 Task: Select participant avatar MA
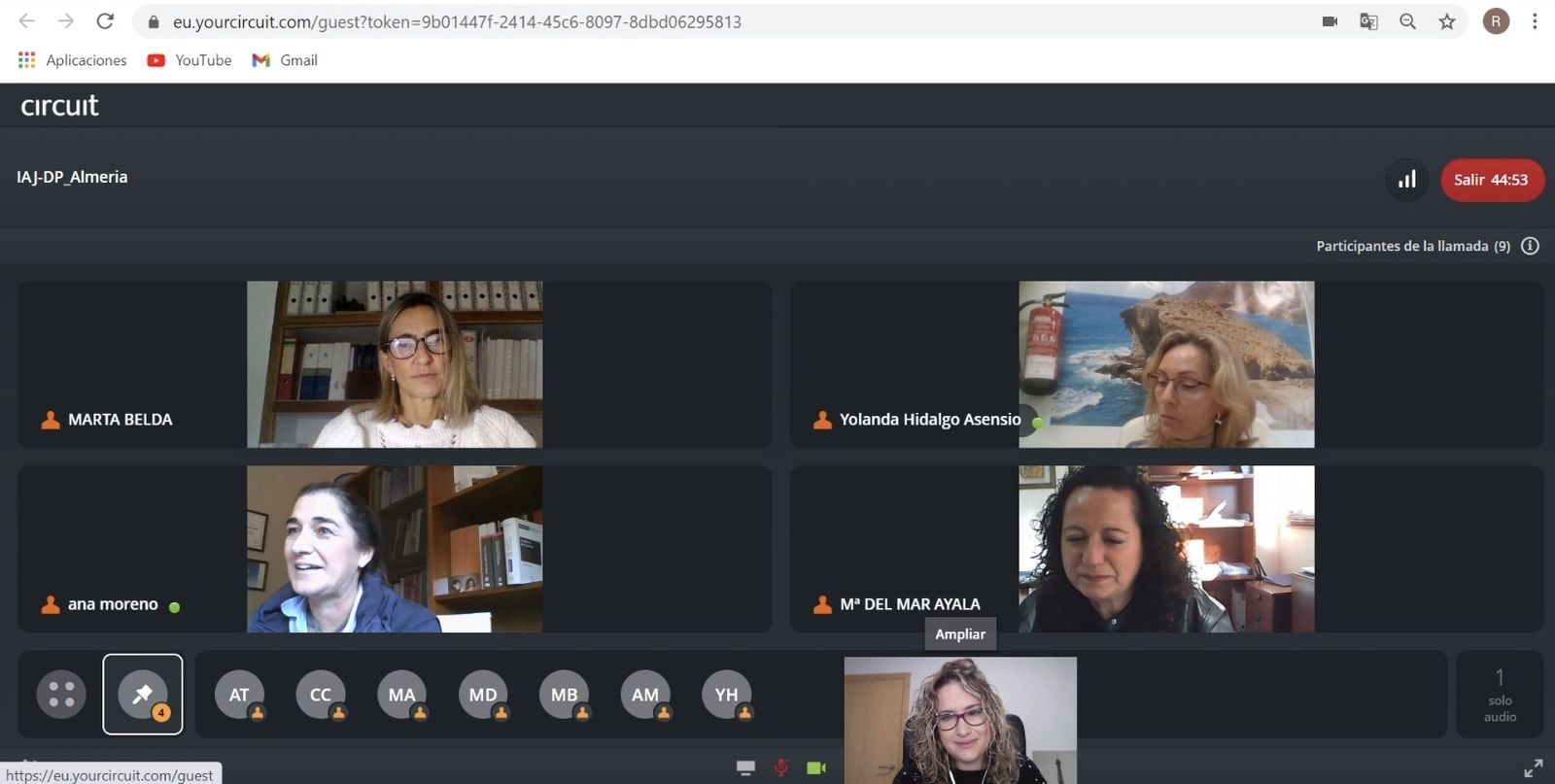[401, 695]
